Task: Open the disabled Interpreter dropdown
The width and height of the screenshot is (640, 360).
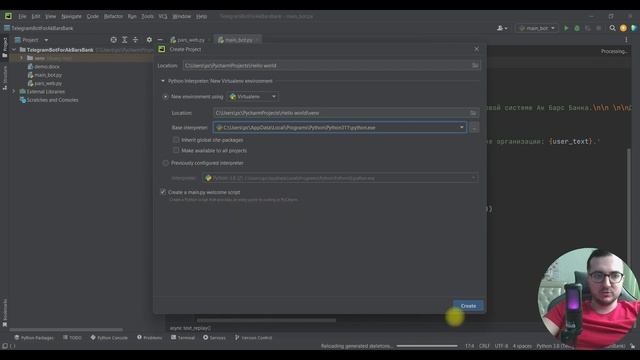Action: (340, 178)
